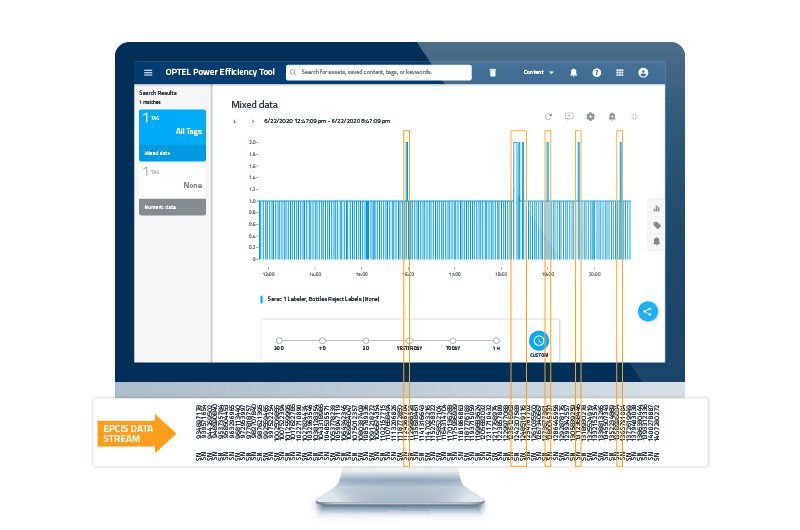Toggle chart fullscreen collapse icon

pos(634,116)
